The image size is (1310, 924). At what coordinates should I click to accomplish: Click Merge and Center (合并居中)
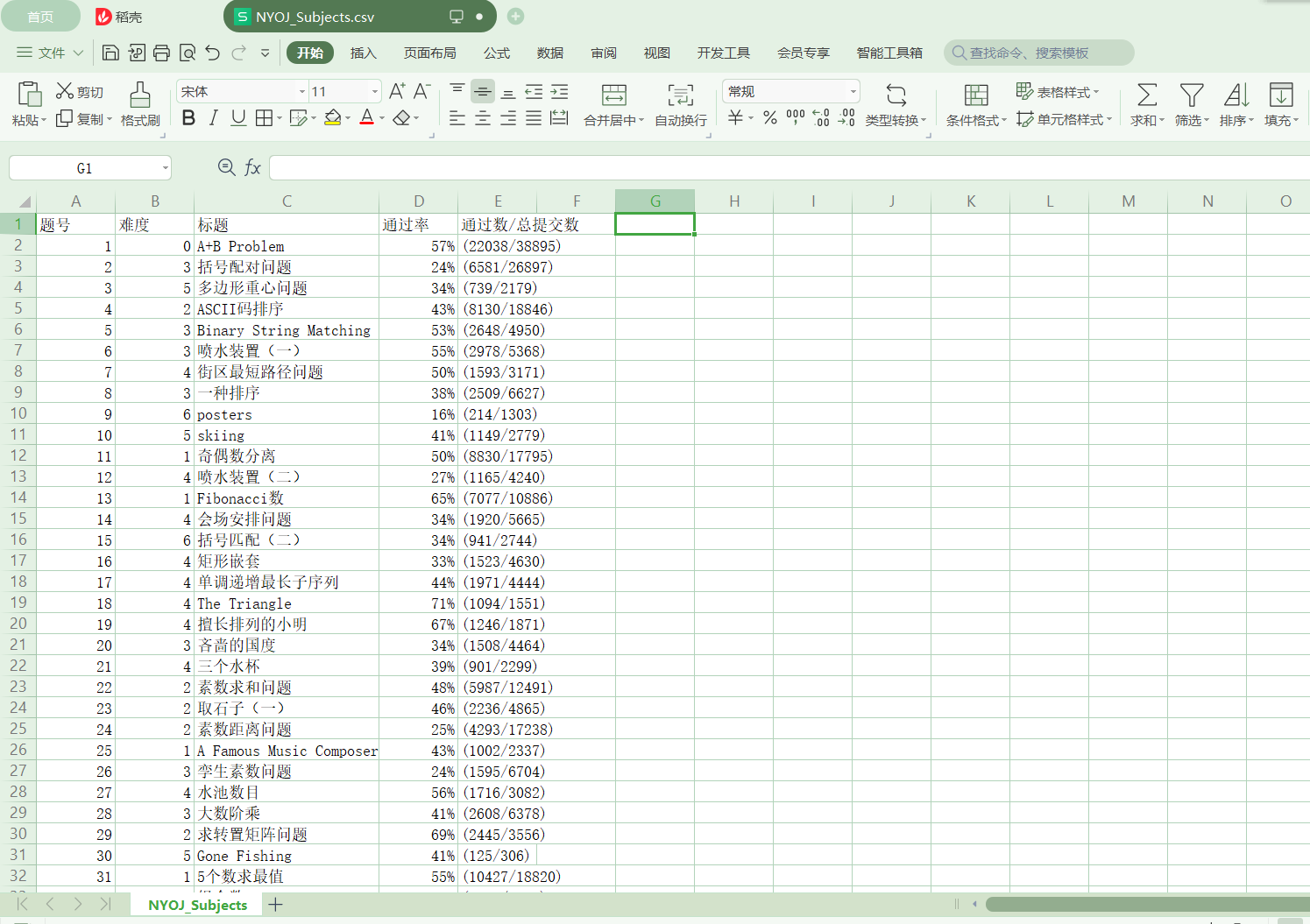[x=614, y=105]
